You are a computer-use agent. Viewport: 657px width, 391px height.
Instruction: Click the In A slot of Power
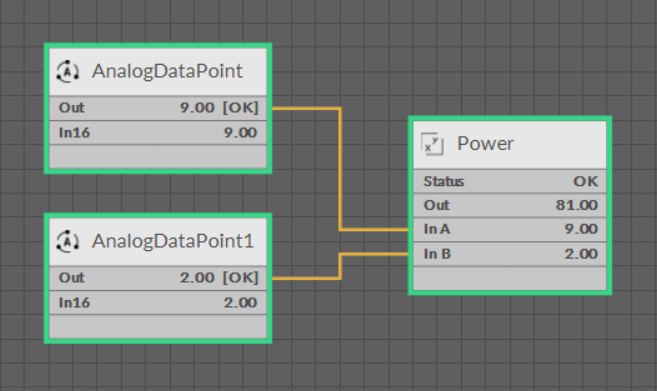(x=510, y=229)
